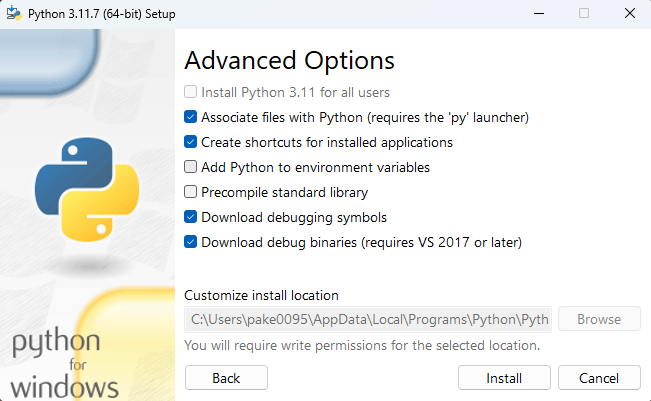
Task: Click the write permissions notice text
Action: pyautogui.click(x=362, y=346)
